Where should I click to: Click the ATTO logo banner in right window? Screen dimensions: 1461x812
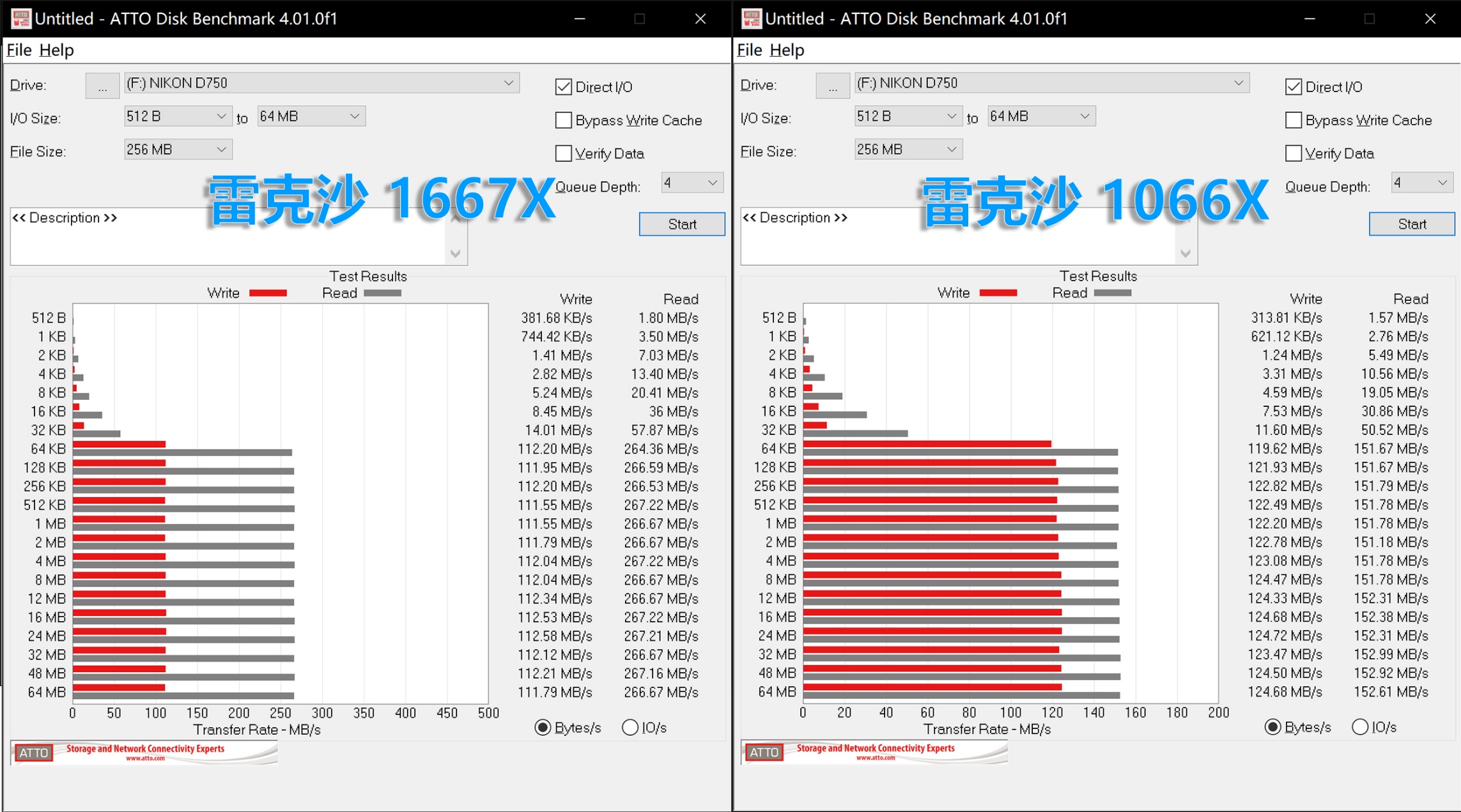(x=874, y=752)
